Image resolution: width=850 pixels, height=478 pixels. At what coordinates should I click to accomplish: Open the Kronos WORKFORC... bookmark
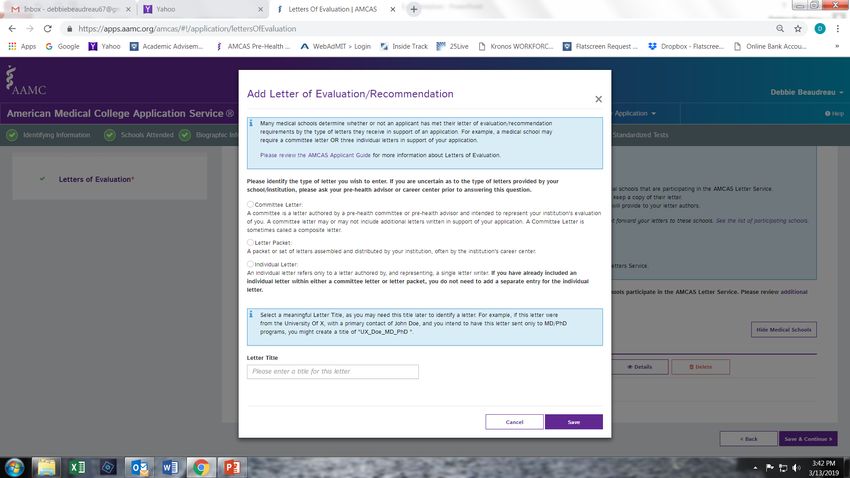516,47
